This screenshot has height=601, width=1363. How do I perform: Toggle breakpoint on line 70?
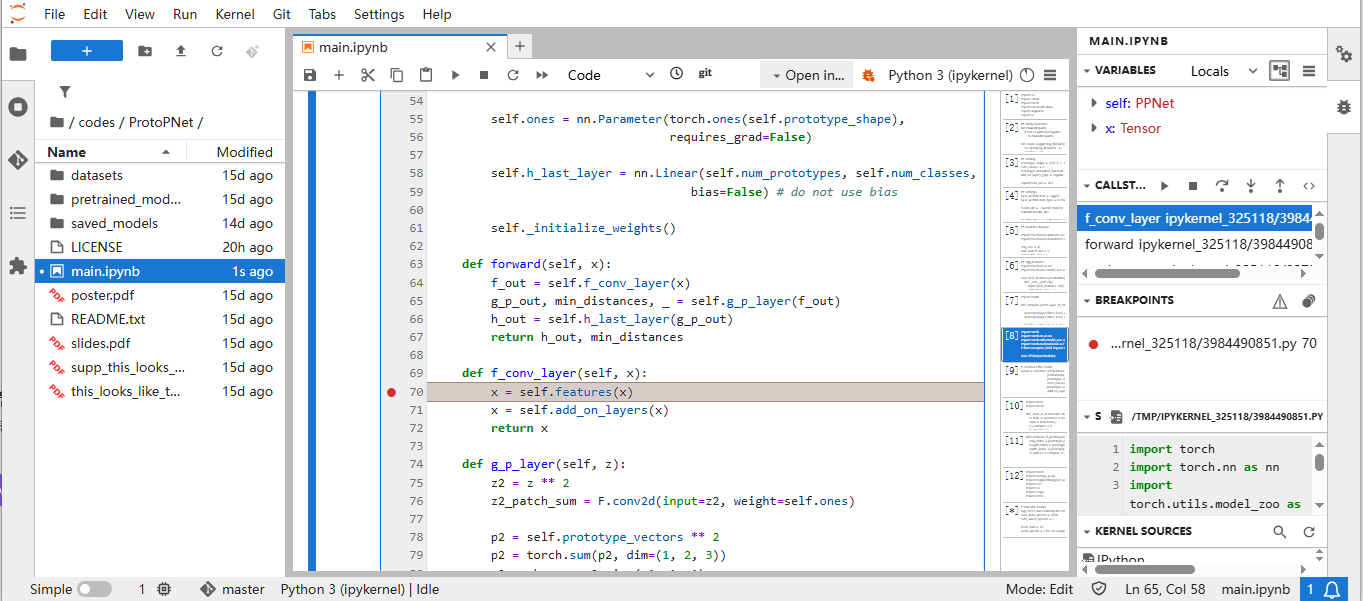tap(392, 392)
